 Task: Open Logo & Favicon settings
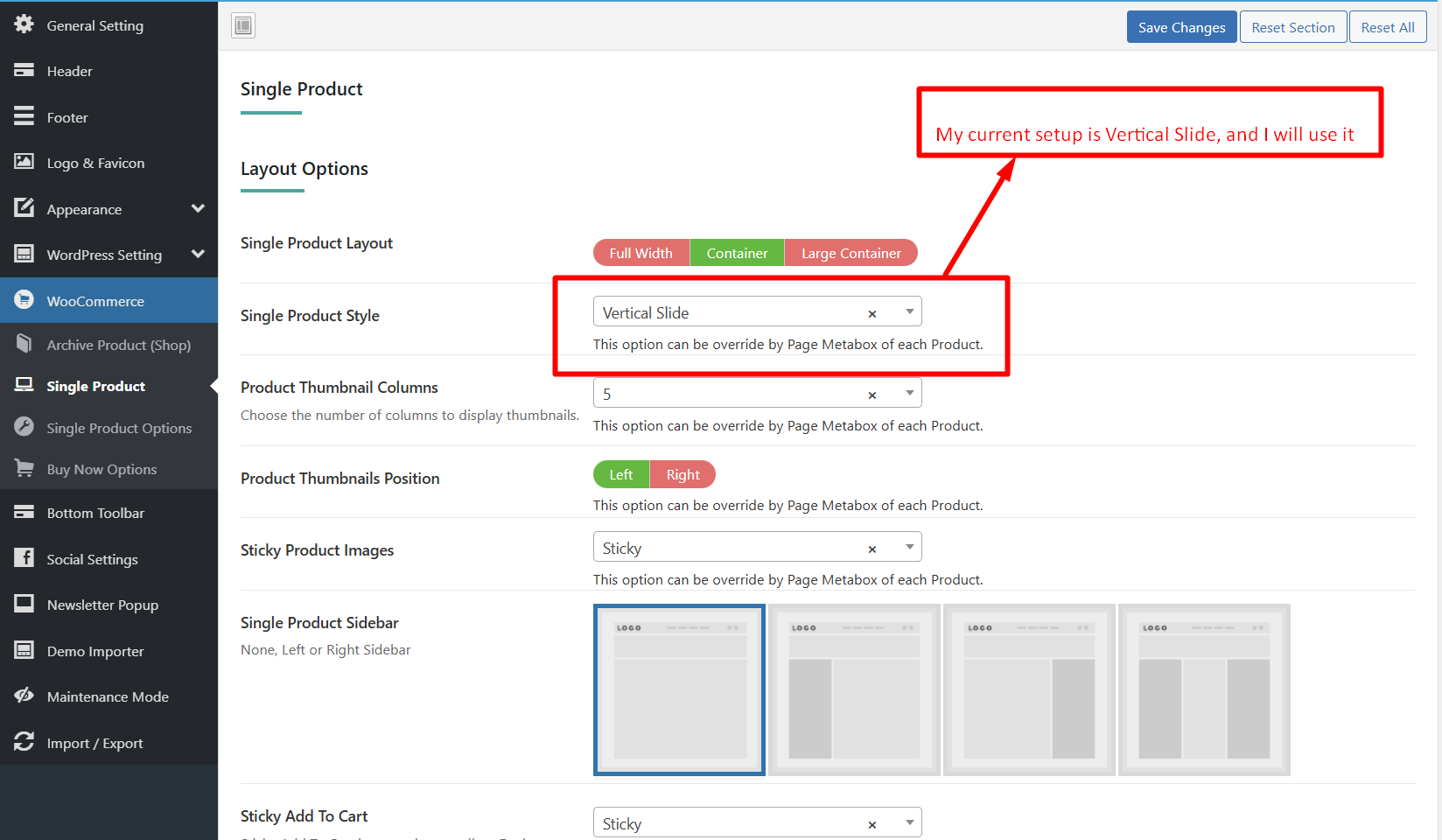(108, 163)
